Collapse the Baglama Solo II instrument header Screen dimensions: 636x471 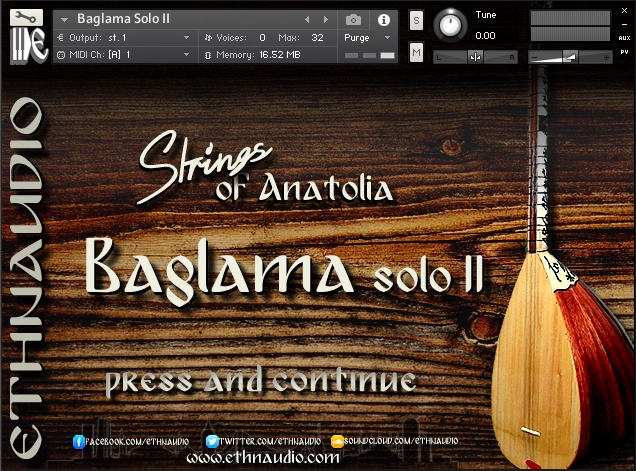click(64, 19)
